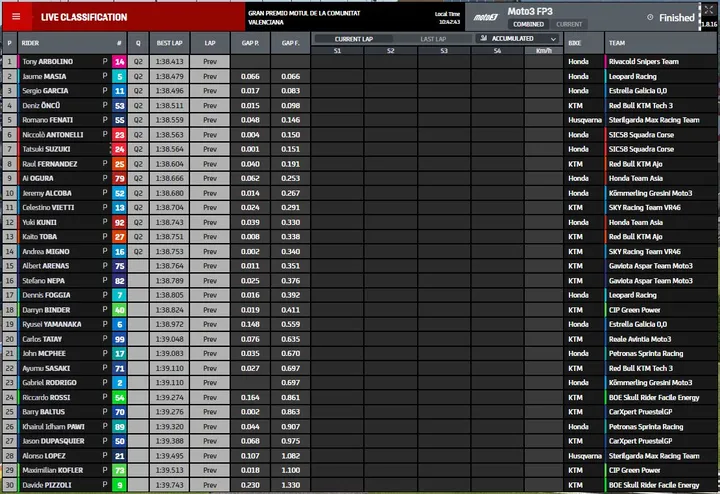
Task: Click the Finished status clock icon
Action: [650, 17]
